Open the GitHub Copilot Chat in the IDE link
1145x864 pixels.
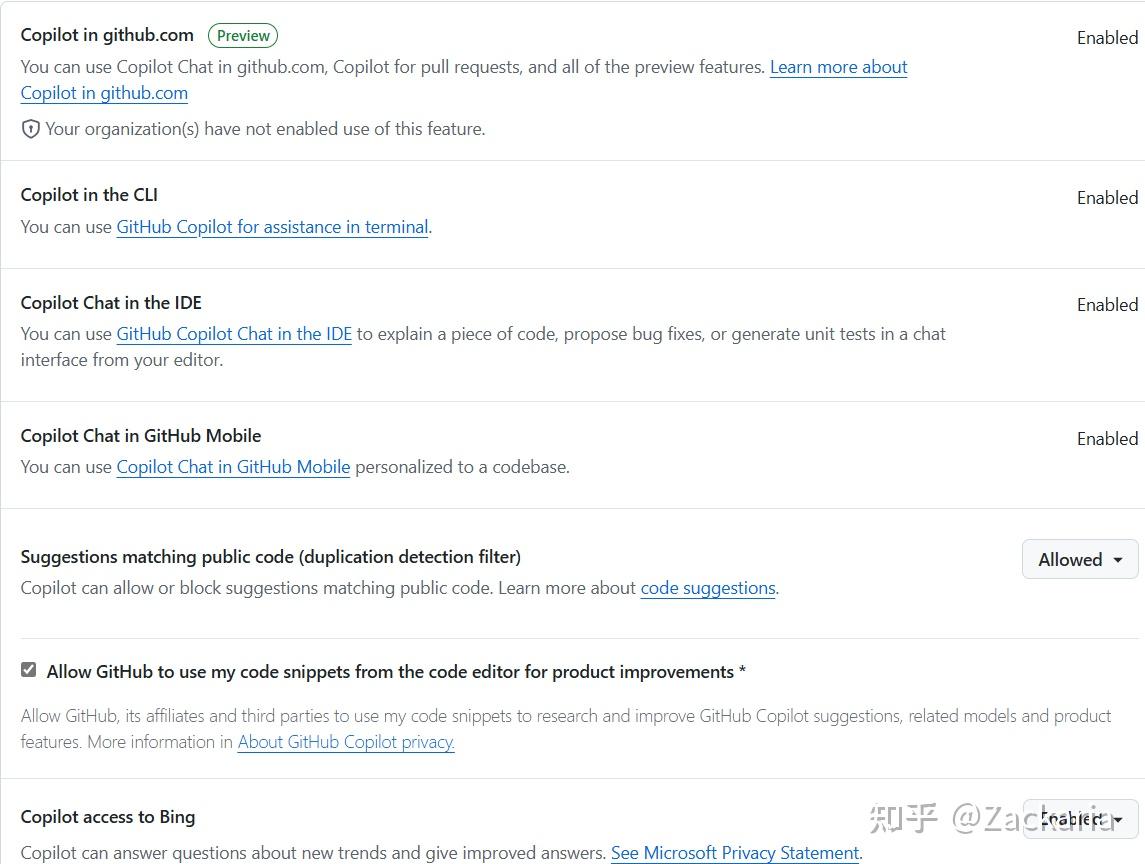tap(233, 333)
